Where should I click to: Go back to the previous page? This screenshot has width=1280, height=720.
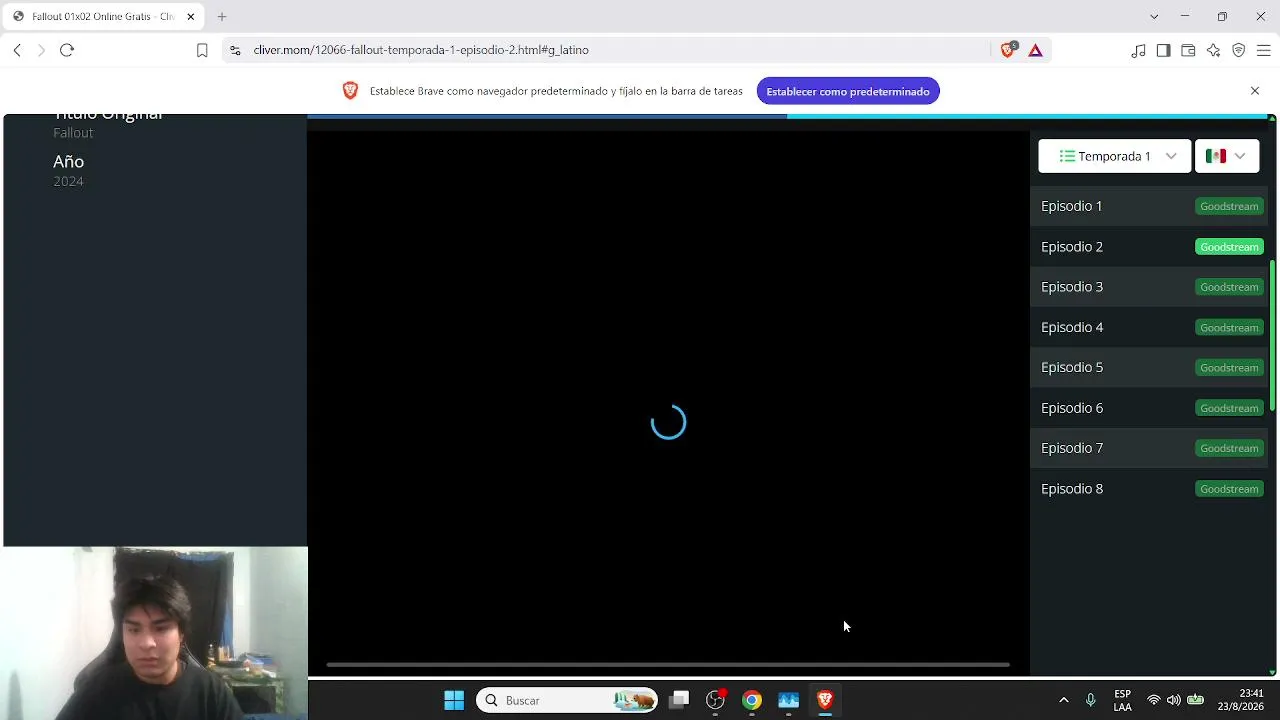[17, 50]
